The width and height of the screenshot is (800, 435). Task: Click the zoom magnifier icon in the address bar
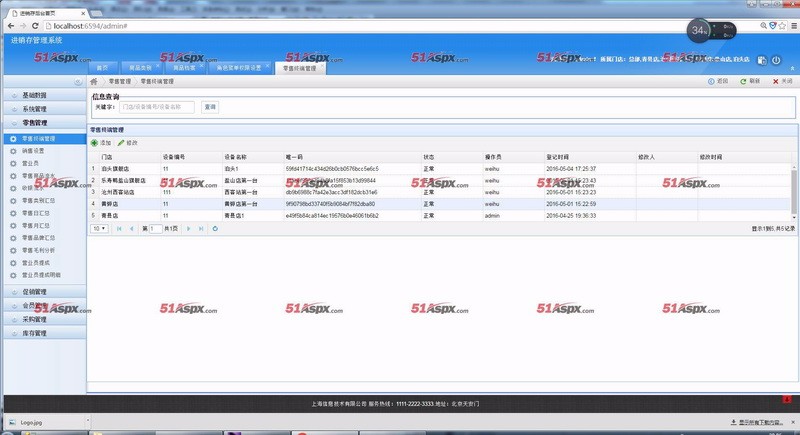pyautogui.click(x=764, y=25)
